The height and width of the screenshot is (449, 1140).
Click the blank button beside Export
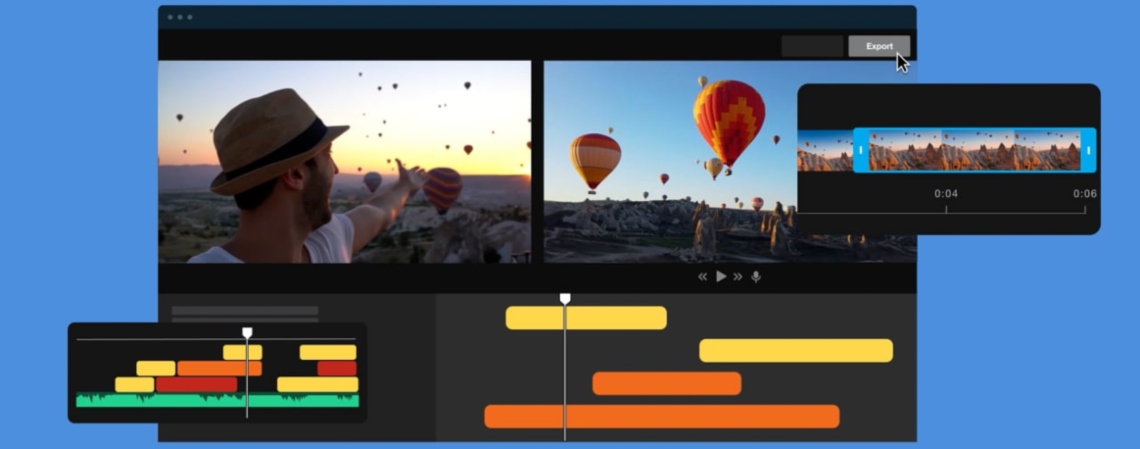pos(811,46)
